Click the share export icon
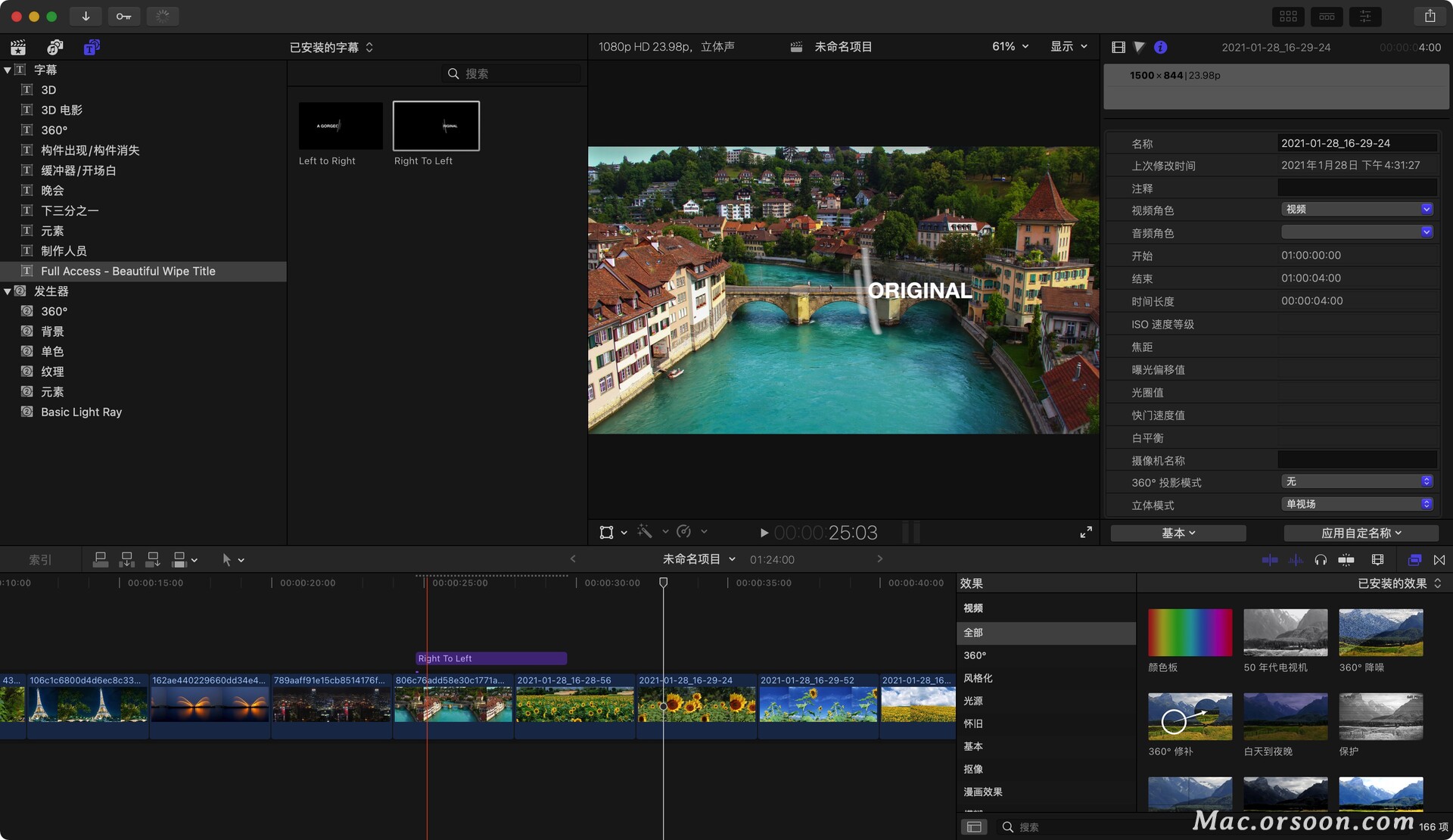The height and width of the screenshot is (840, 1453). click(1430, 16)
